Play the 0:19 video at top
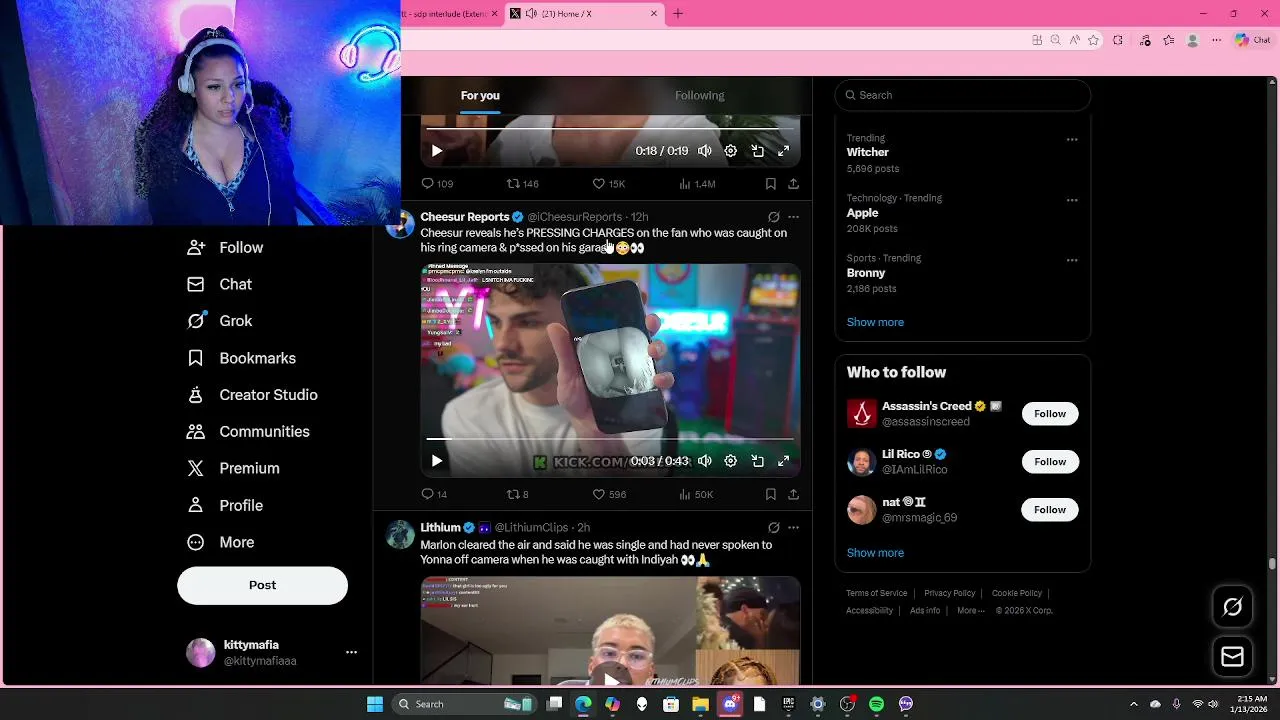 click(437, 151)
